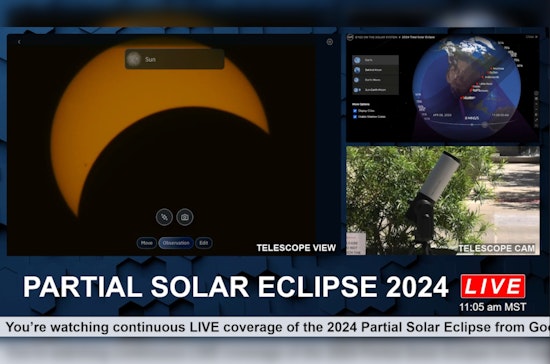The width and height of the screenshot is (550, 364).
Task: Click the eclipse timeline slider handle
Action: click(x=485, y=124)
